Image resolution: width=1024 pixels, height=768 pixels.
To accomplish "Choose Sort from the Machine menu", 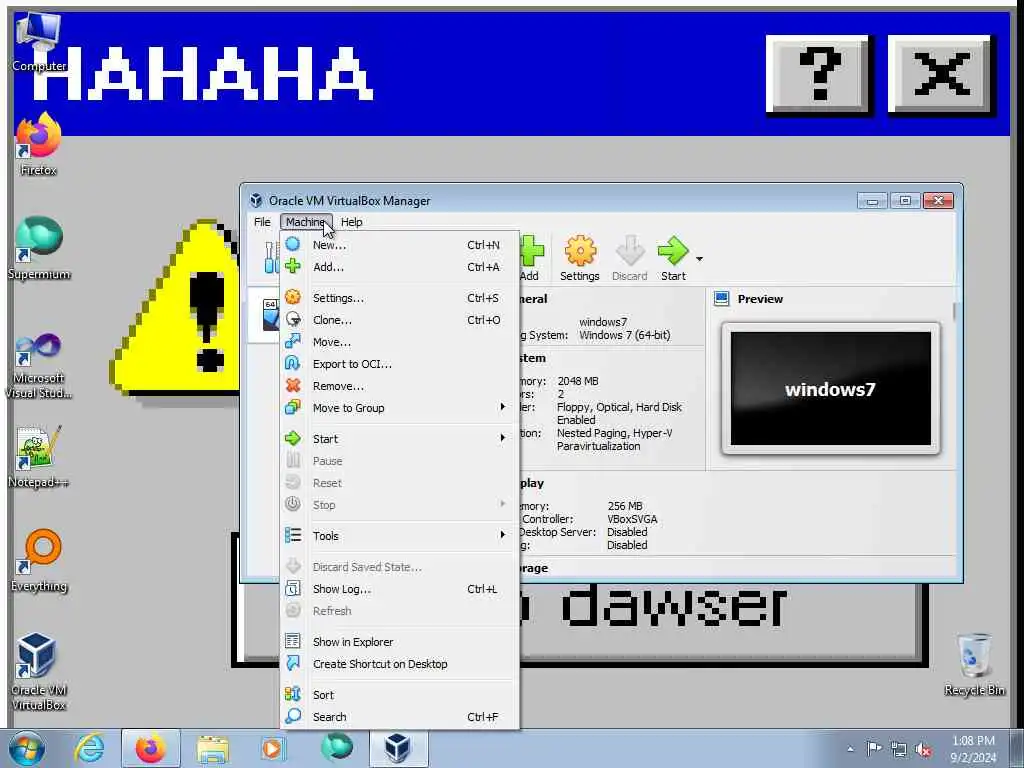I will pos(400,695).
